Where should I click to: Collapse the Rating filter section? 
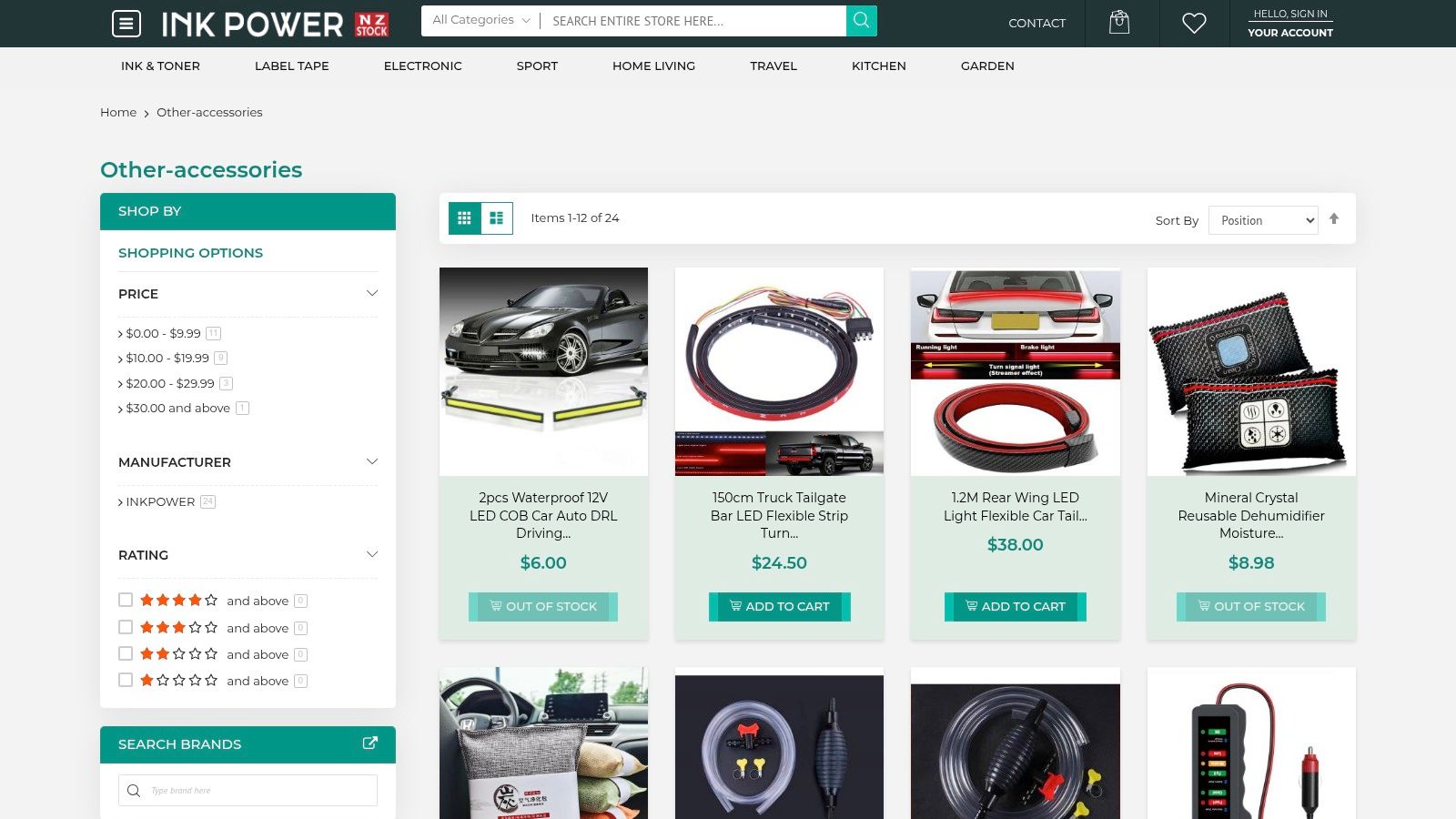pos(371,554)
